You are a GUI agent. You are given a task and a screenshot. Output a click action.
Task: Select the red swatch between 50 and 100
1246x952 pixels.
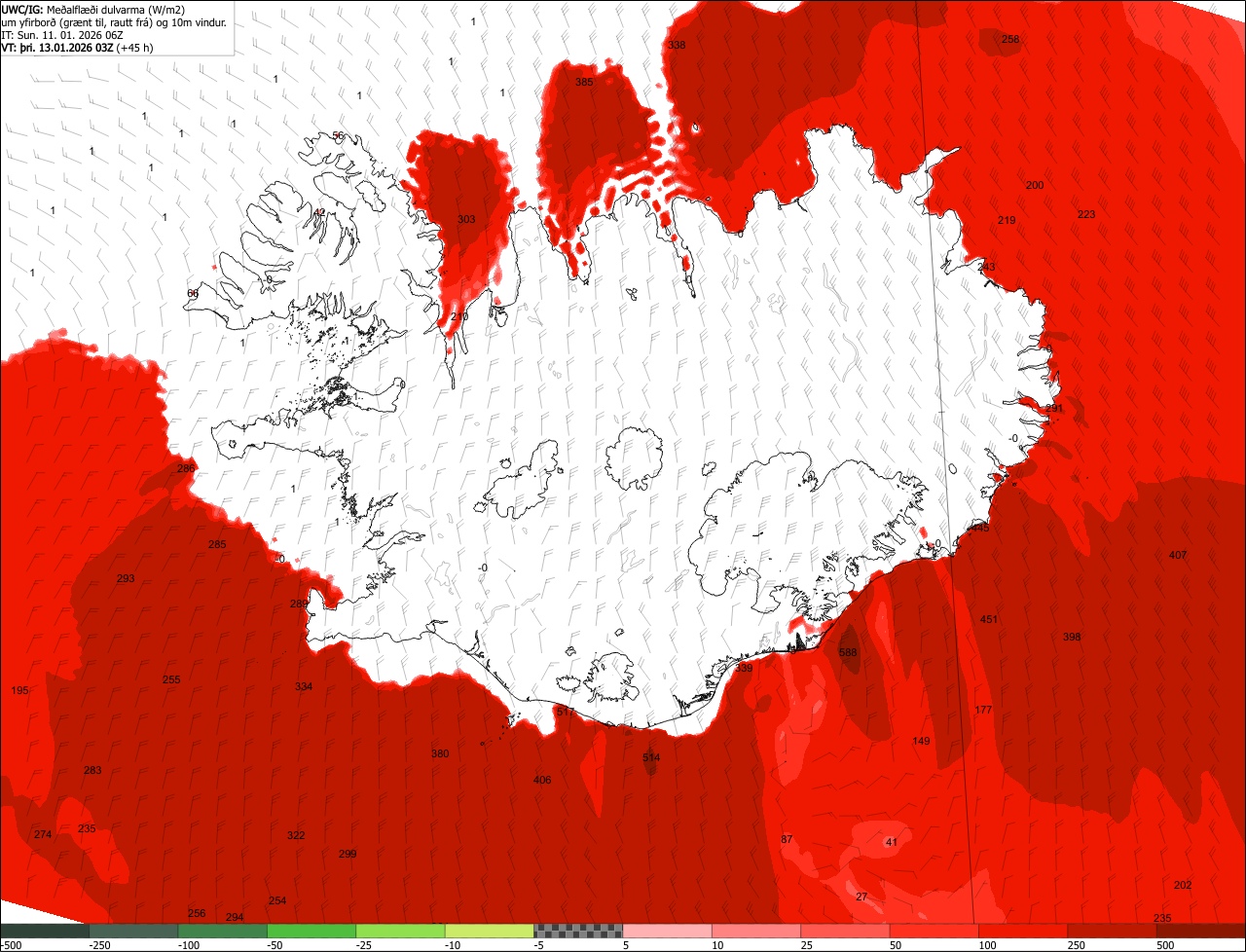tap(934, 931)
